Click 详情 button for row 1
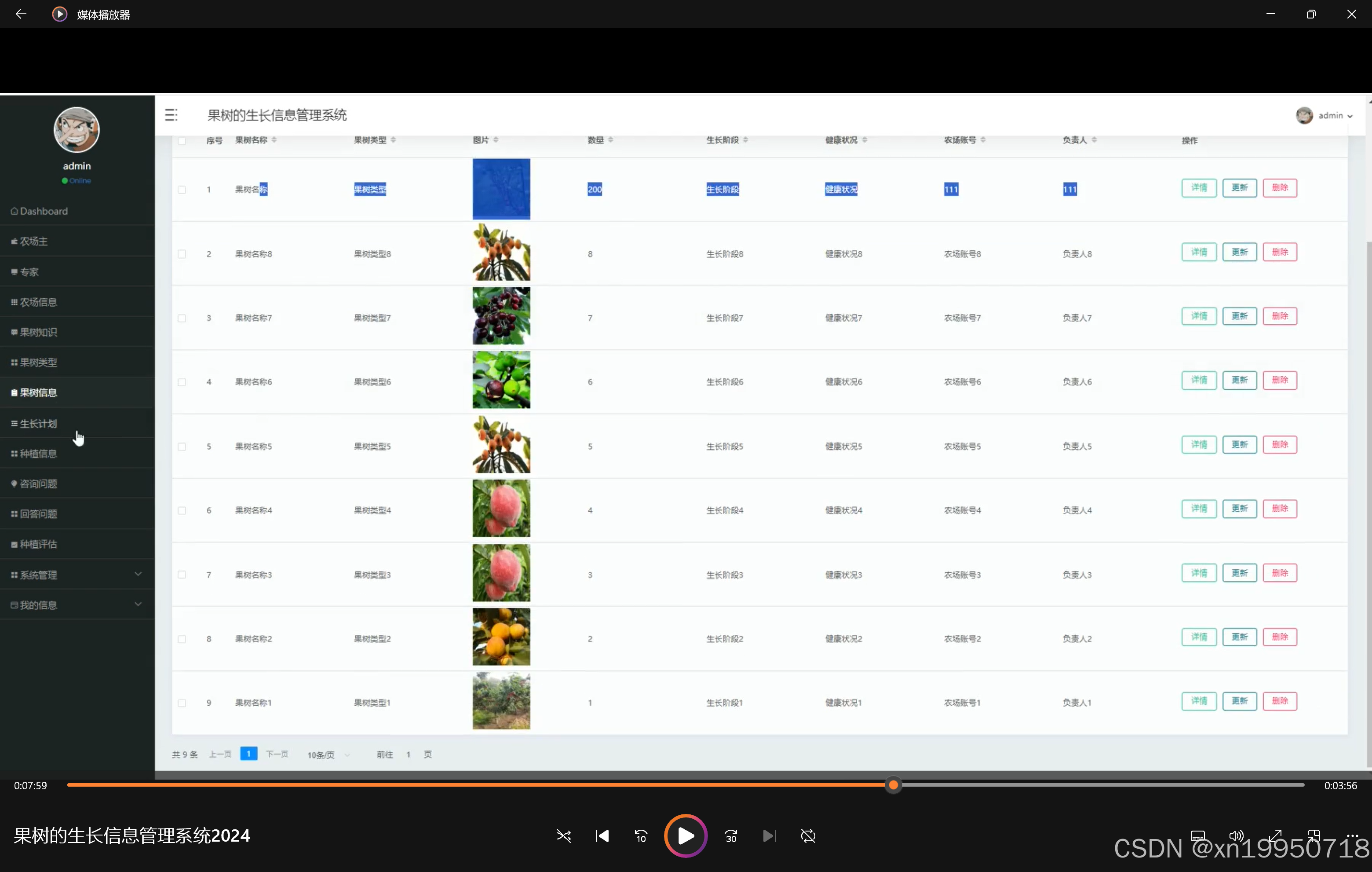This screenshot has height=872, width=1372. coord(1199,187)
